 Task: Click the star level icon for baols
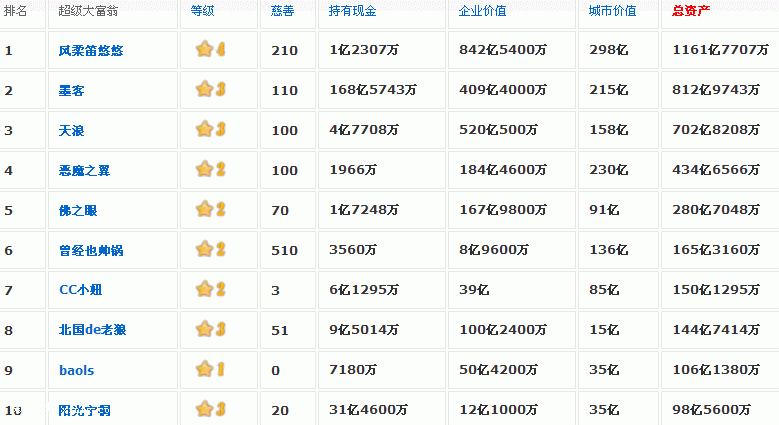pyautogui.click(x=210, y=369)
